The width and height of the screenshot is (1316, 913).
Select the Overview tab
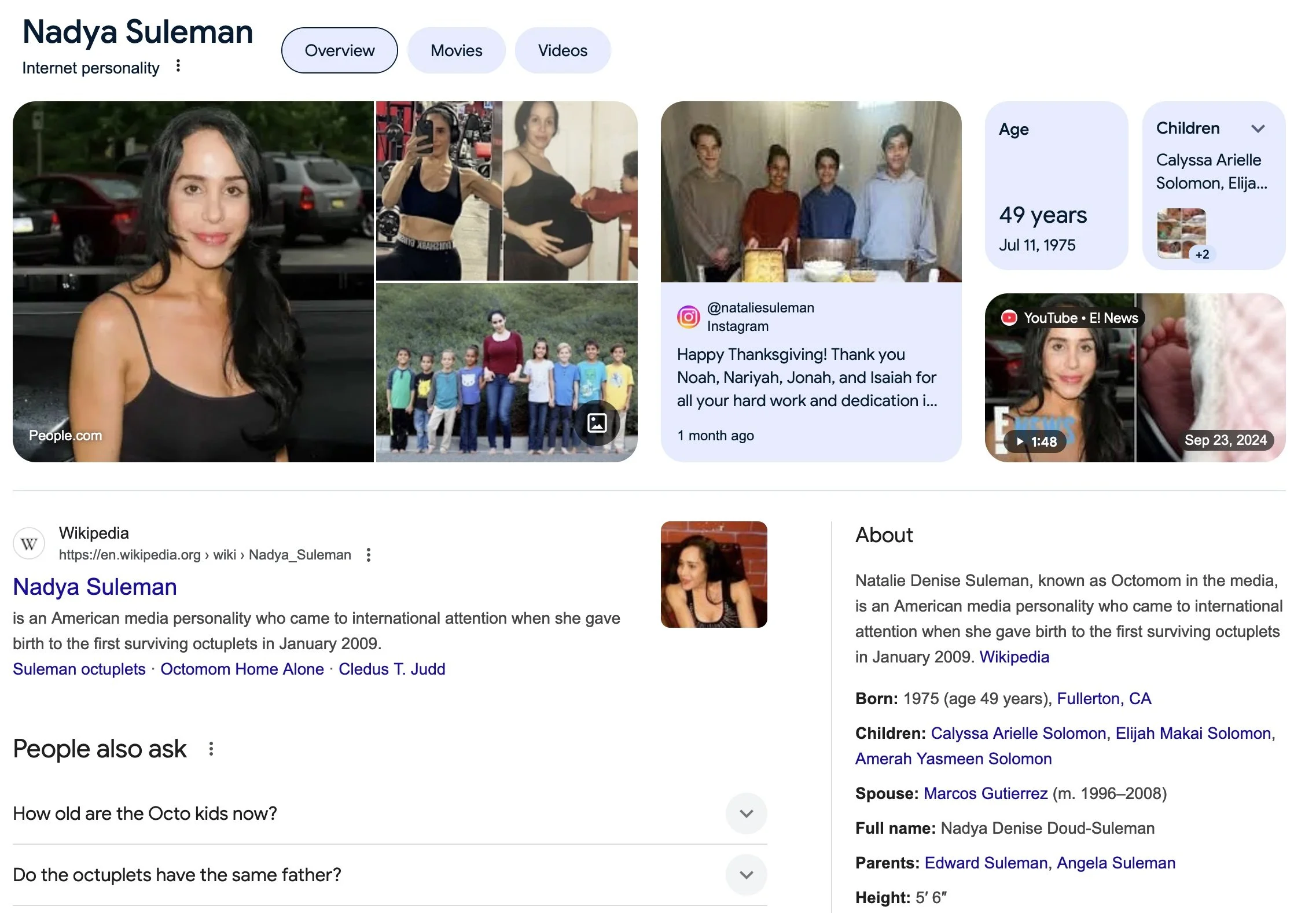click(339, 50)
